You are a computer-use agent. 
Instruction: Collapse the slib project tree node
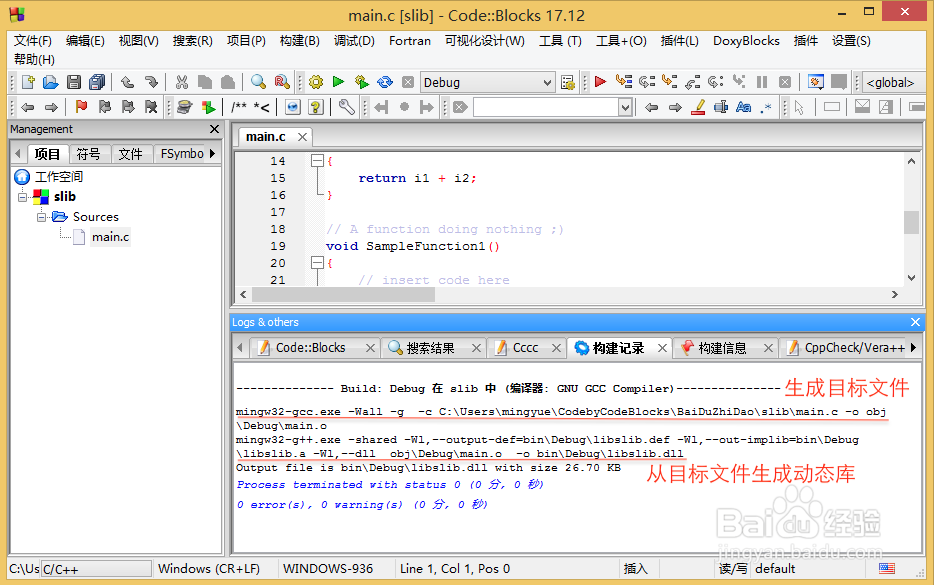[23, 197]
